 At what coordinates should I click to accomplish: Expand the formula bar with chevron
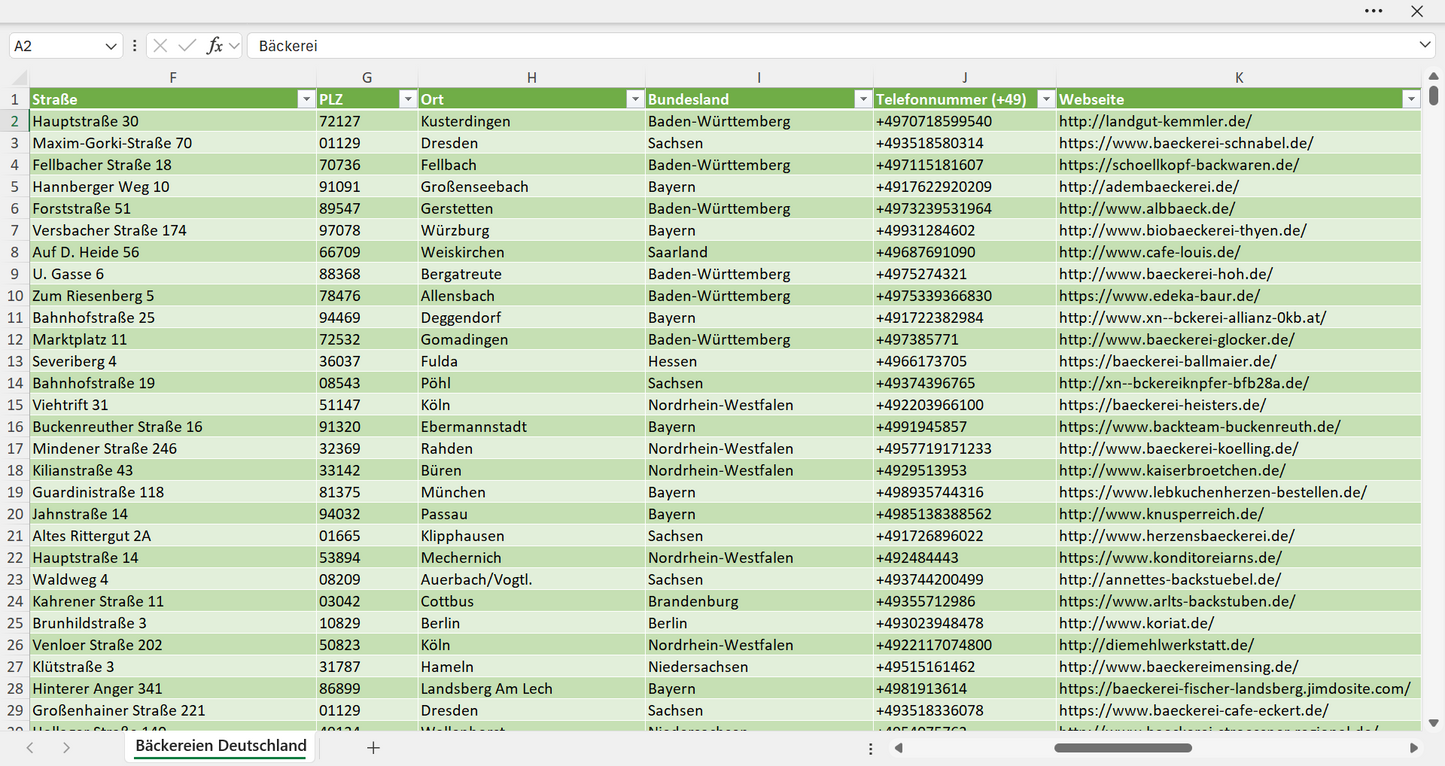[x=1425, y=46]
